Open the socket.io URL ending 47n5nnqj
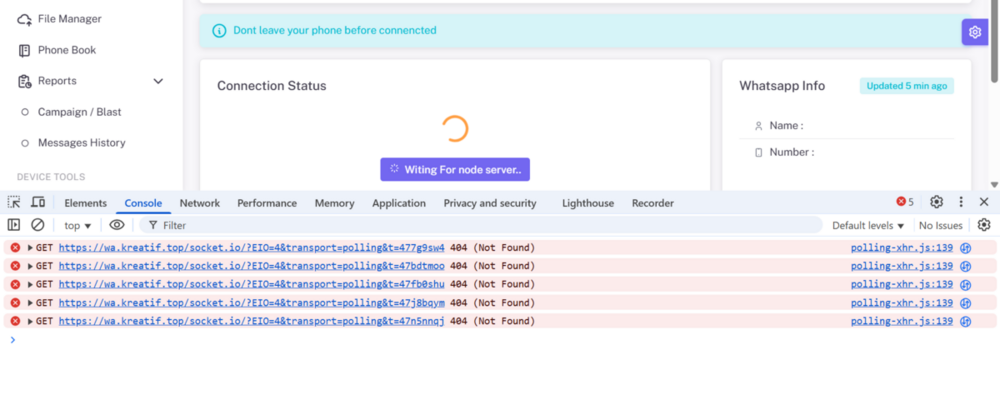1000x405 pixels. click(x=251, y=321)
